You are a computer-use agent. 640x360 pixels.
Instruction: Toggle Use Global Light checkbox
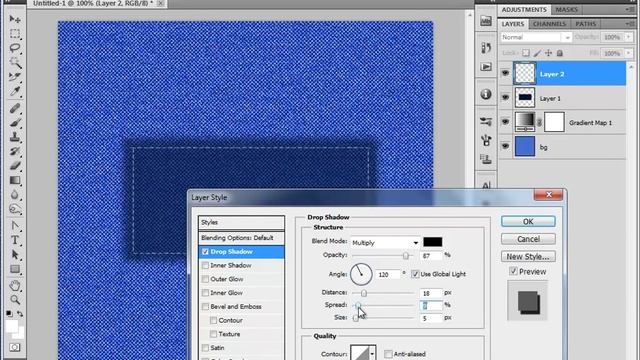point(415,274)
